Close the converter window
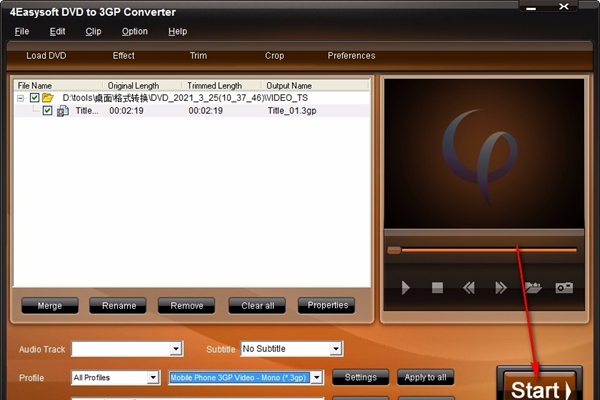 (564, 7)
